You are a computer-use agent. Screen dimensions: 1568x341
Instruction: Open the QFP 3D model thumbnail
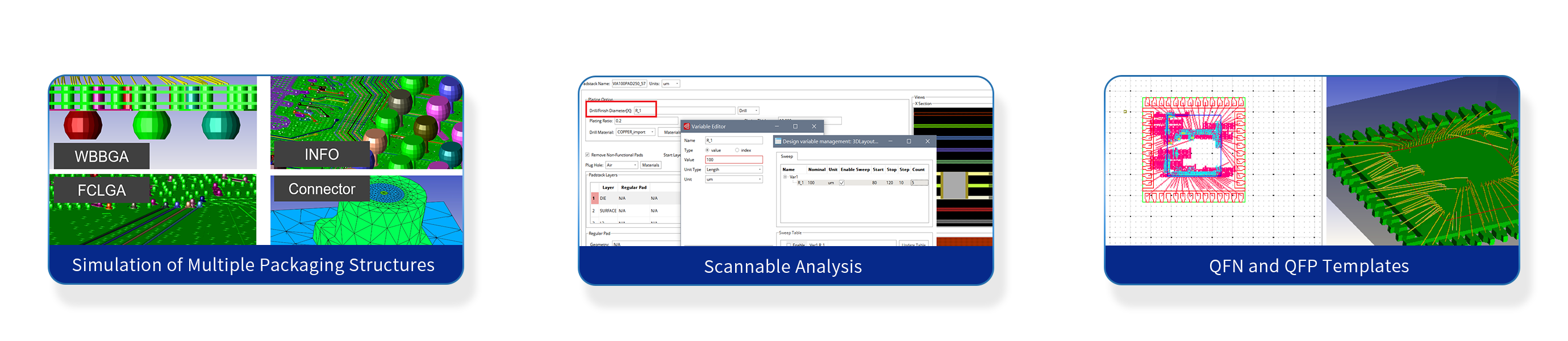point(1423,161)
